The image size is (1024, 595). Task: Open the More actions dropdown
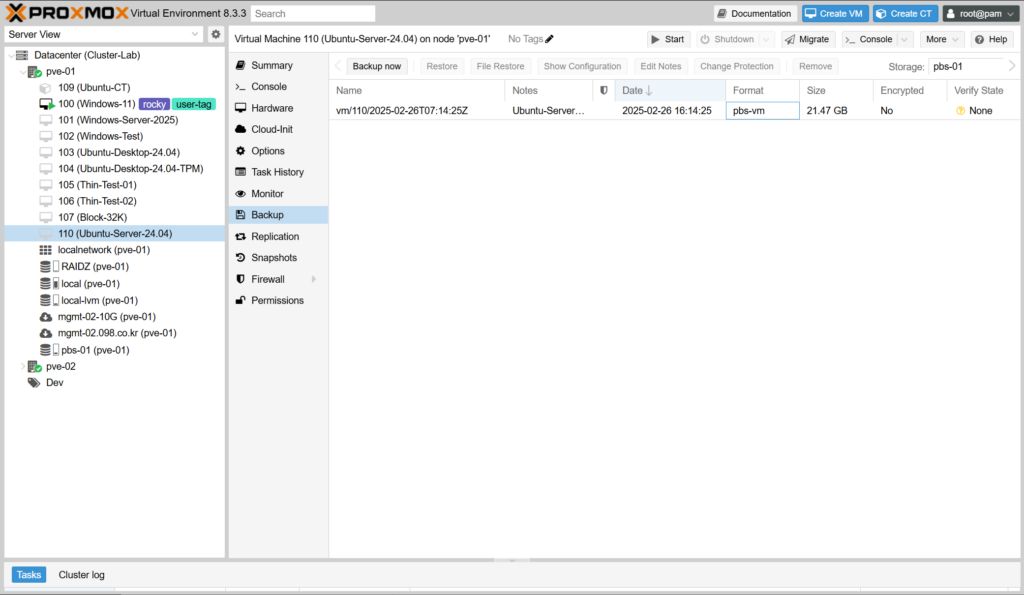(943, 39)
